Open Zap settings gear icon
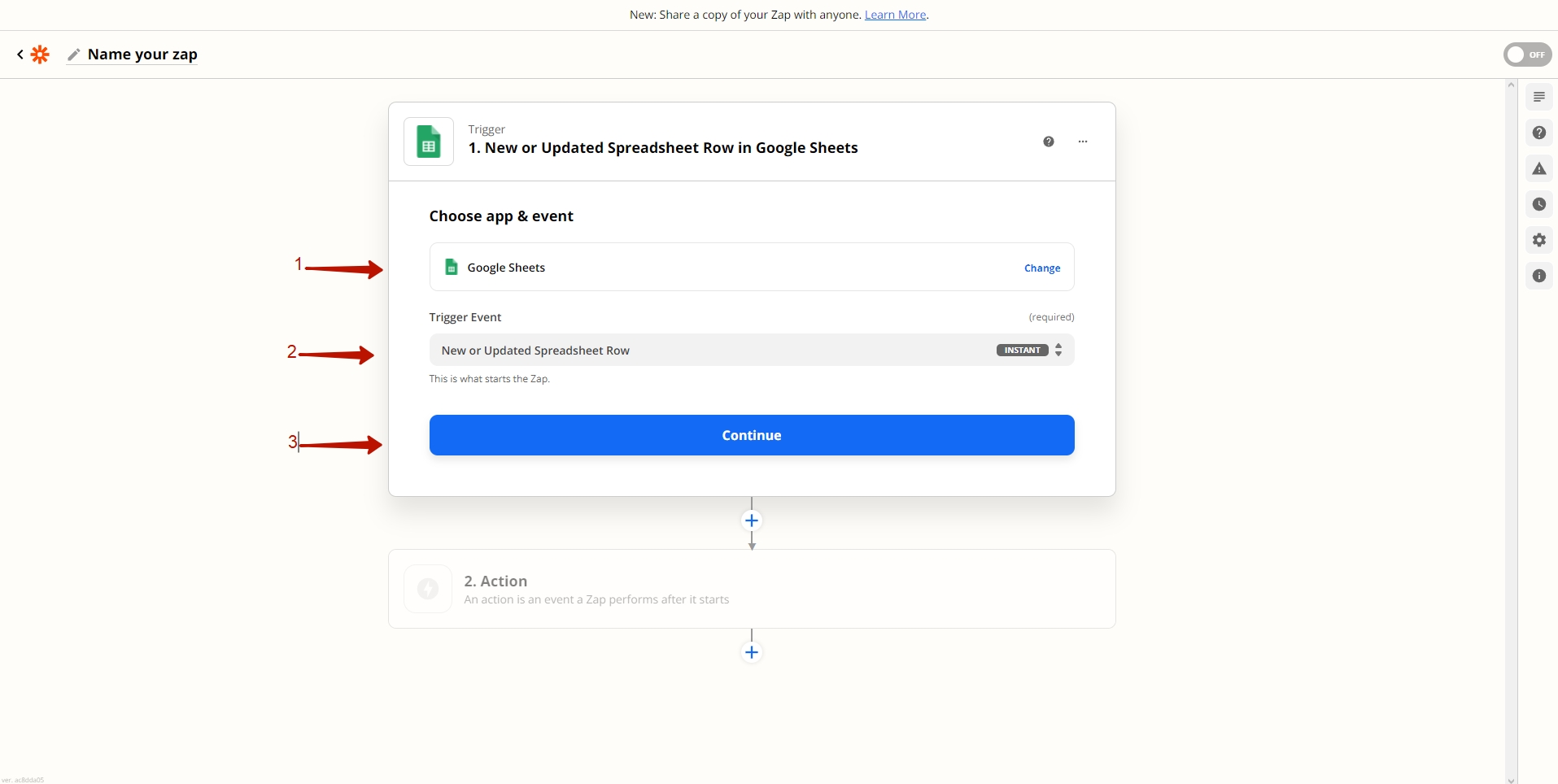1558x784 pixels. click(x=1538, y=240)
